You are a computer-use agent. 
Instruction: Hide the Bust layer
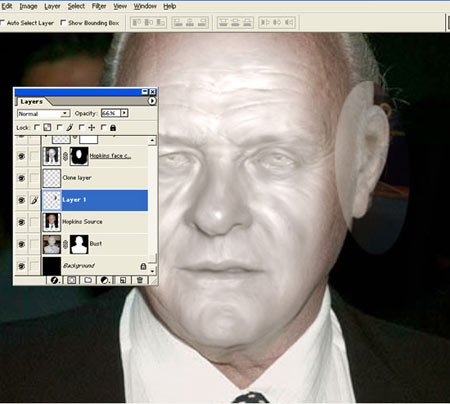[21, 244]
